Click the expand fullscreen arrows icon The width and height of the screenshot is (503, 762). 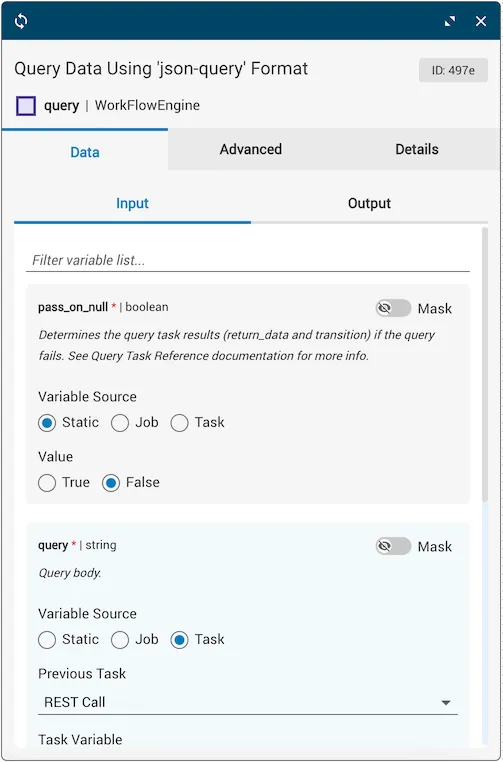click(x=450, y=21)
